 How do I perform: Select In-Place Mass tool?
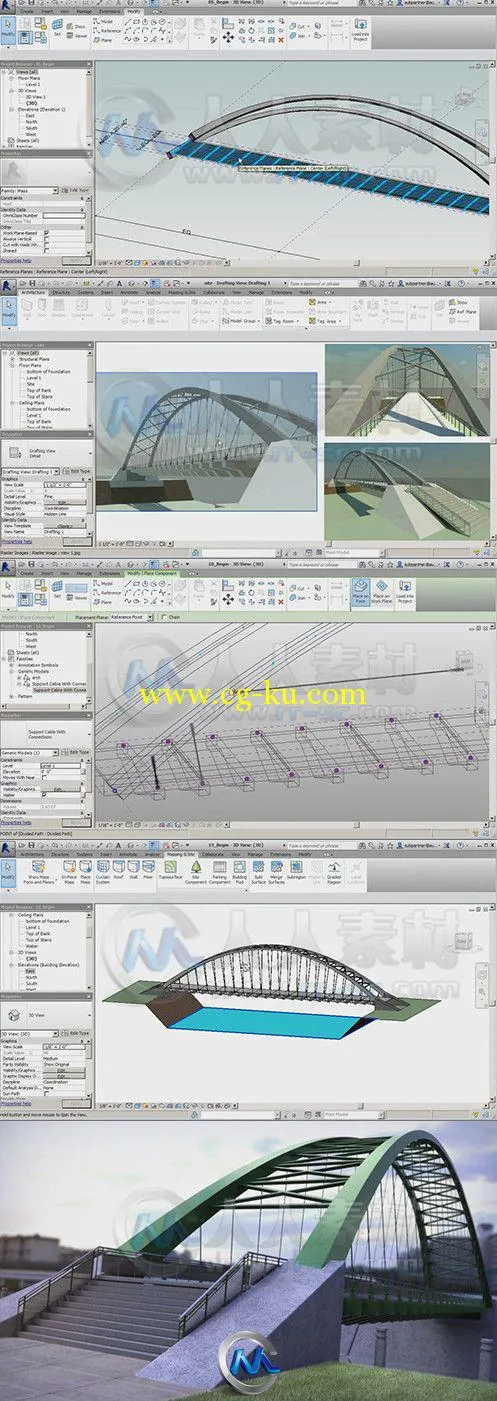tap(68, 872)
